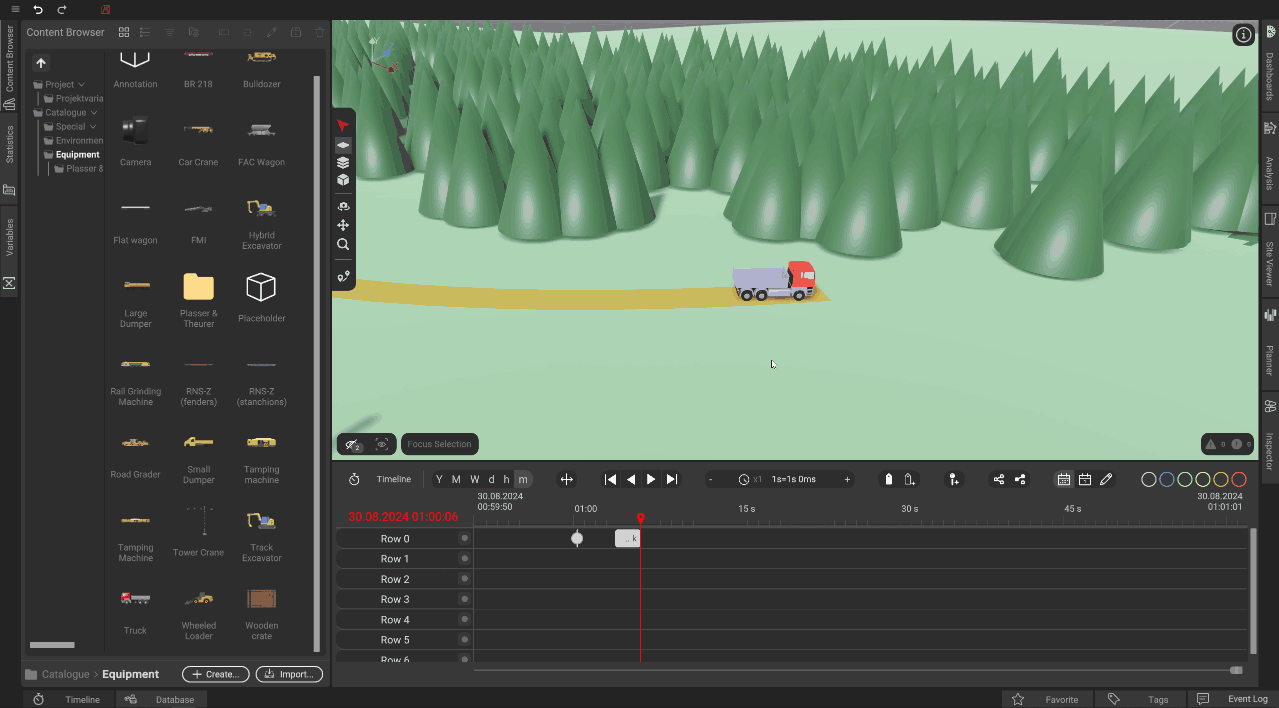Image resolution: width=1279 pixels, height=708 pixels.
Task: Open the Content Browser filter icon
Action: tap(170, 32)
